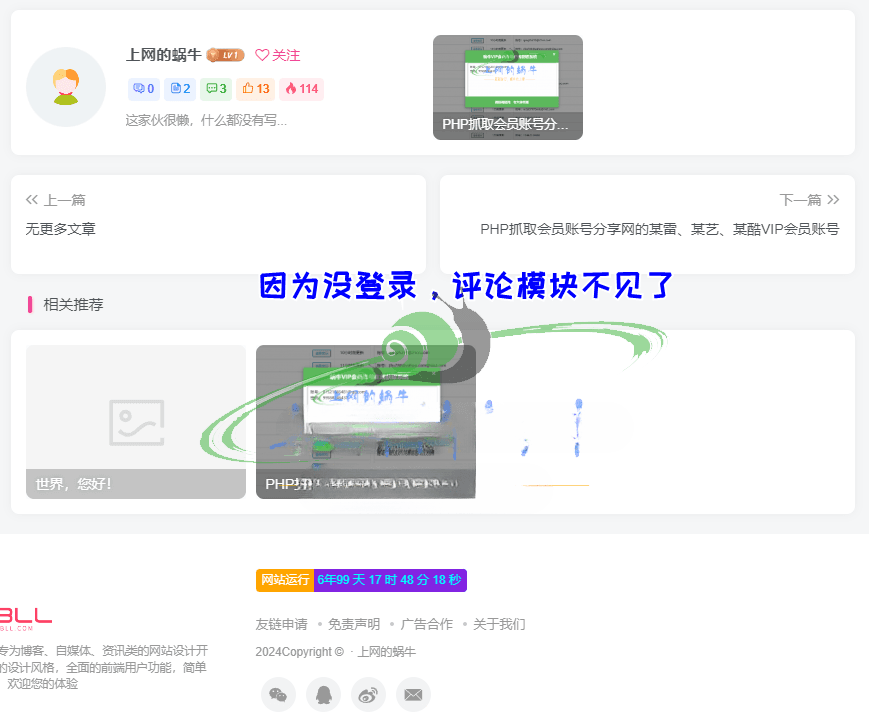Click the 友链申请 footer link
The width and height of the screenshot is (869, 719).
[281, 624]
